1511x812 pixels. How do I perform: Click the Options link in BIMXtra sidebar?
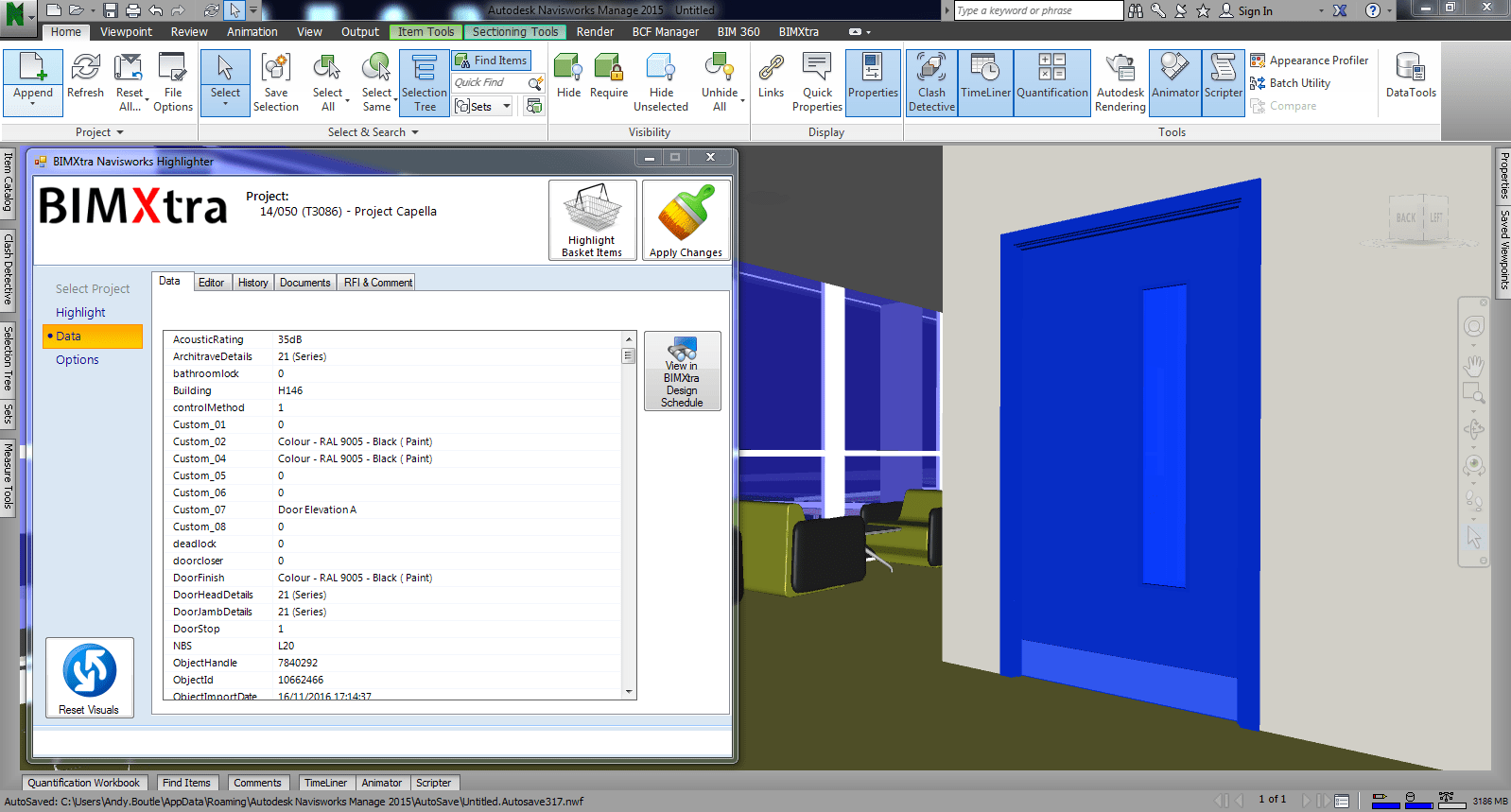(x=78, y=360)
